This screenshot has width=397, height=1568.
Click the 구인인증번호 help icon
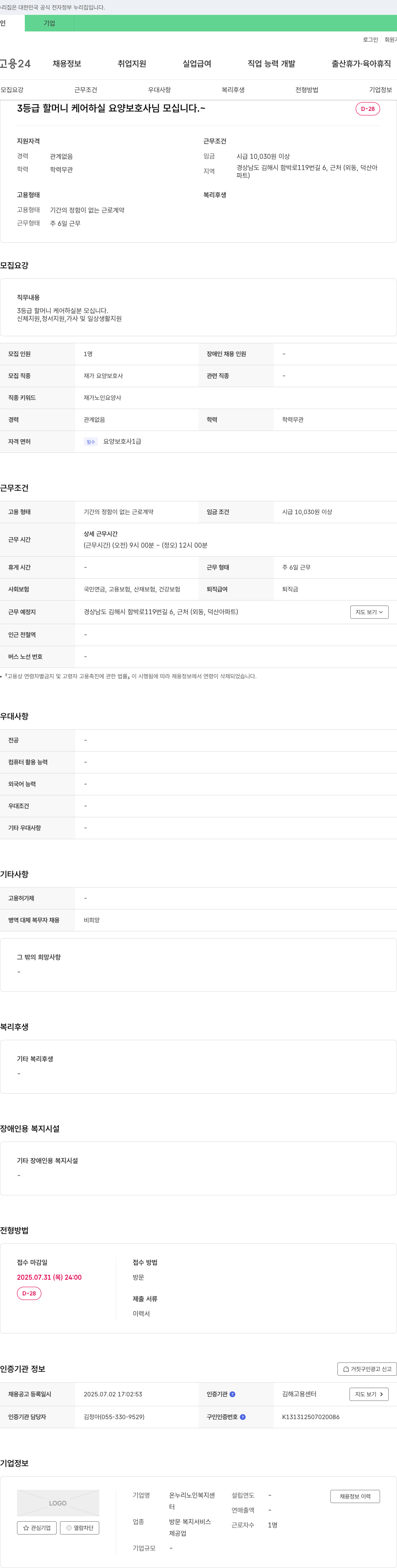(x=243, y=1417)
